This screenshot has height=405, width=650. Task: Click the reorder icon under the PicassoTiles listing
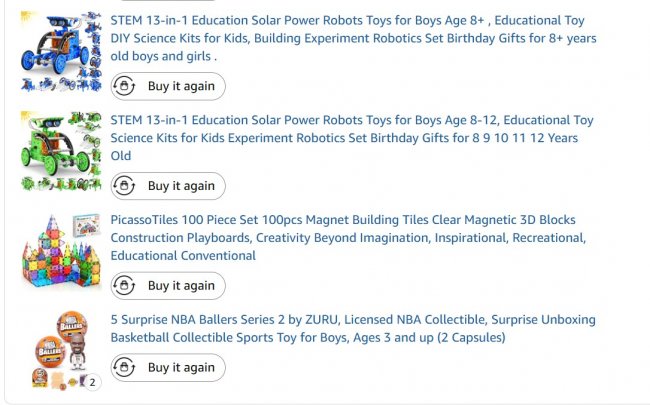pyautogui.click(x=124, y=286)
